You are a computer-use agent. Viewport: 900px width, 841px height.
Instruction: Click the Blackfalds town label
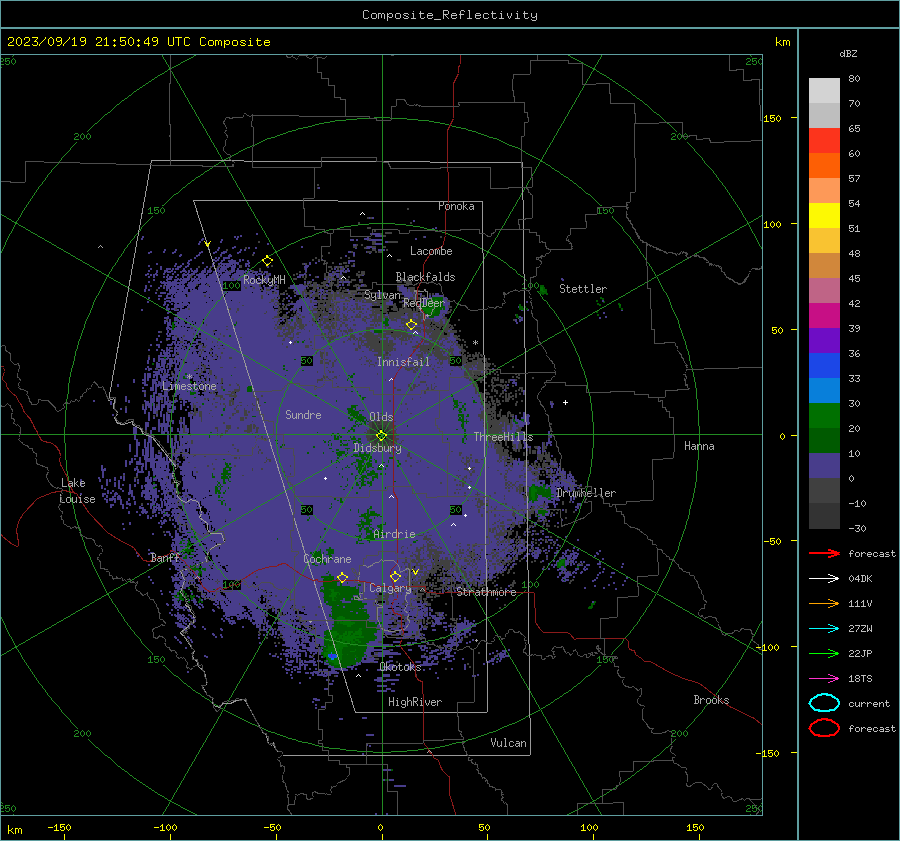pos(425,277)
